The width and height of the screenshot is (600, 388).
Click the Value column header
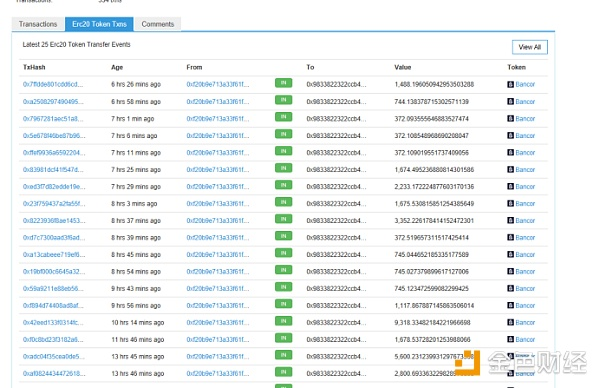(x=403, y=67)
